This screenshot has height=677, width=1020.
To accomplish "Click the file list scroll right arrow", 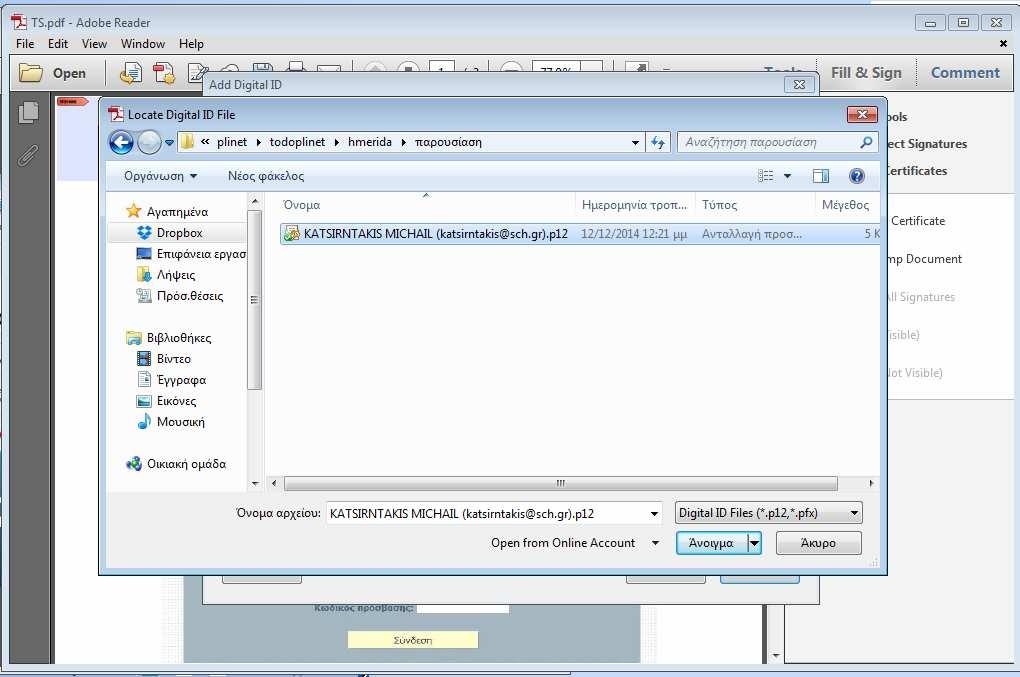I will tap(872, 483).
